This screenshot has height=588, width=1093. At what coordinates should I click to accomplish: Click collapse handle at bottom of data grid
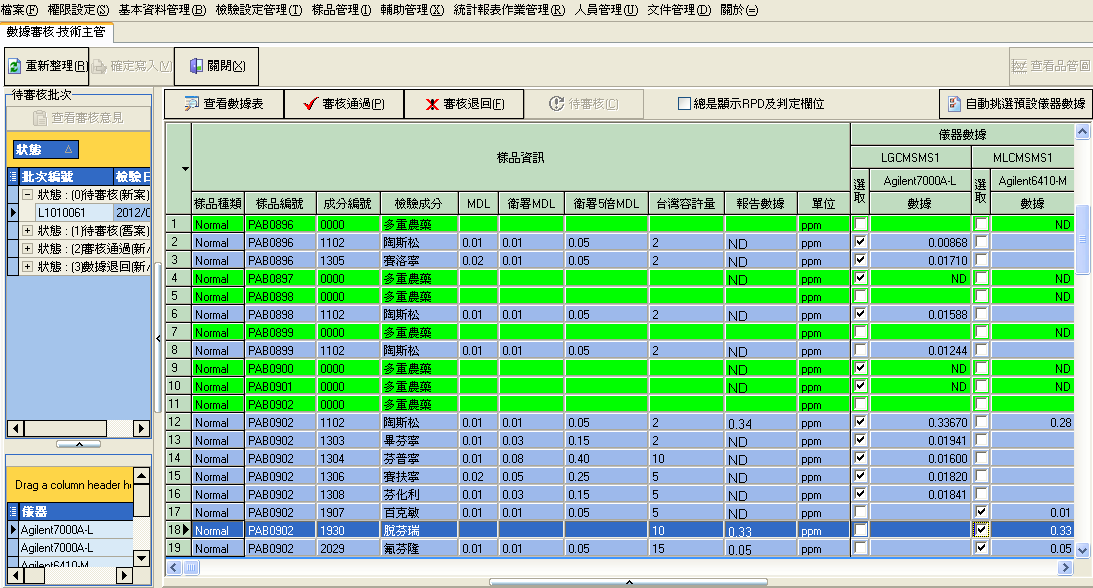[629, 582]
